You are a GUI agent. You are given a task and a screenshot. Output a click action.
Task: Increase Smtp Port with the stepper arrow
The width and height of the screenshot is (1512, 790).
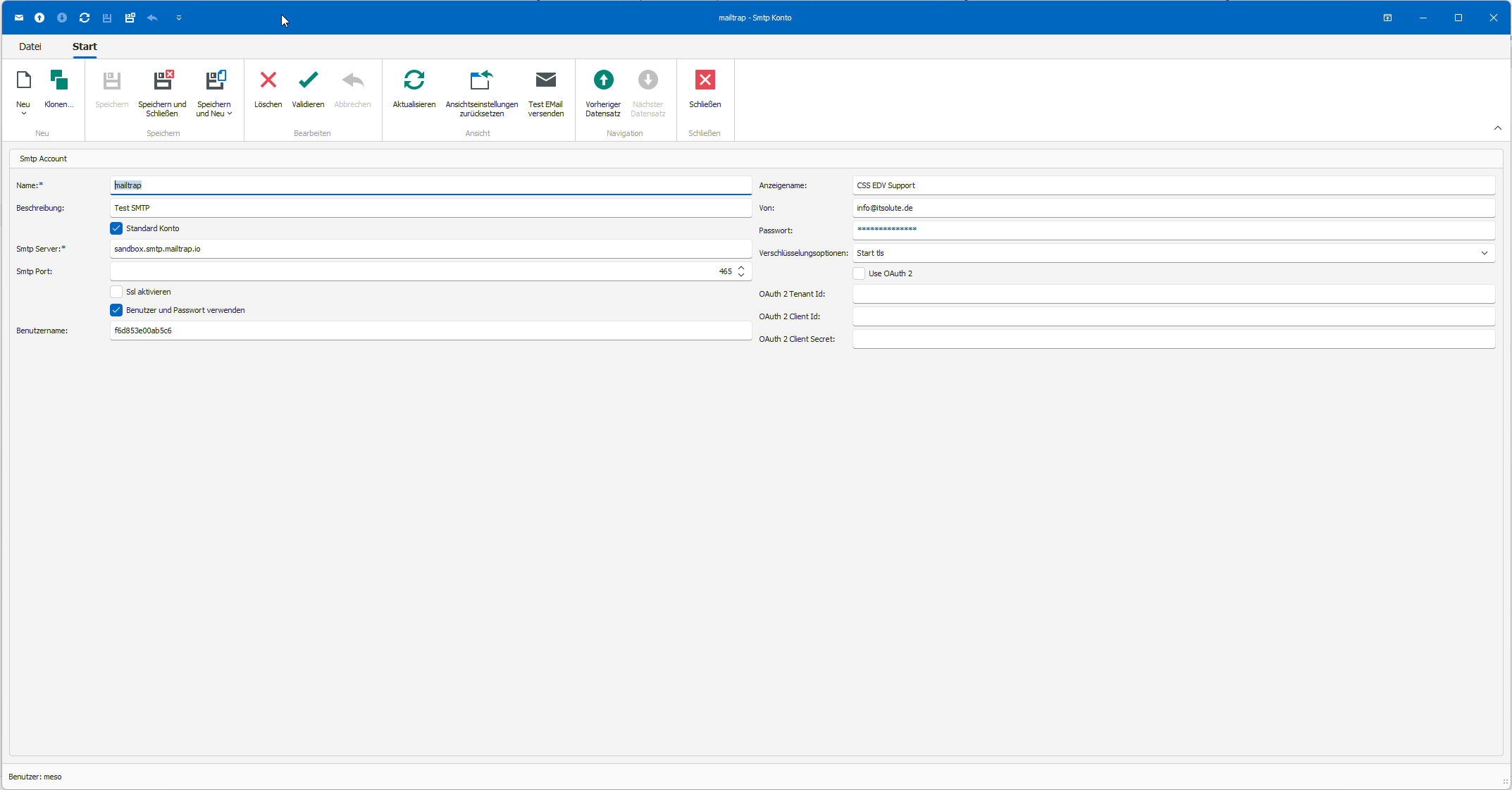740,268
